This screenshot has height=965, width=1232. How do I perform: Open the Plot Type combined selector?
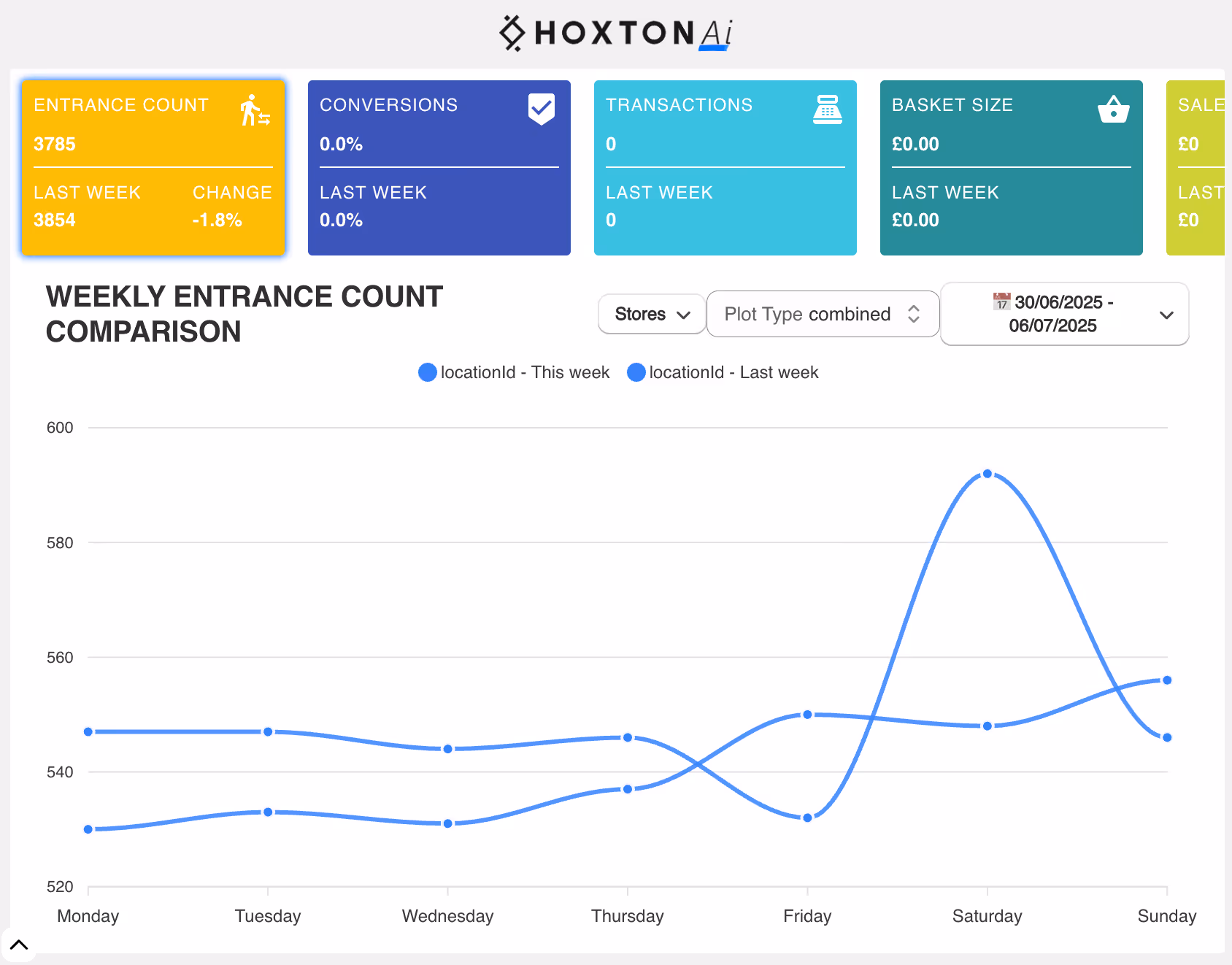coord(823,314)
